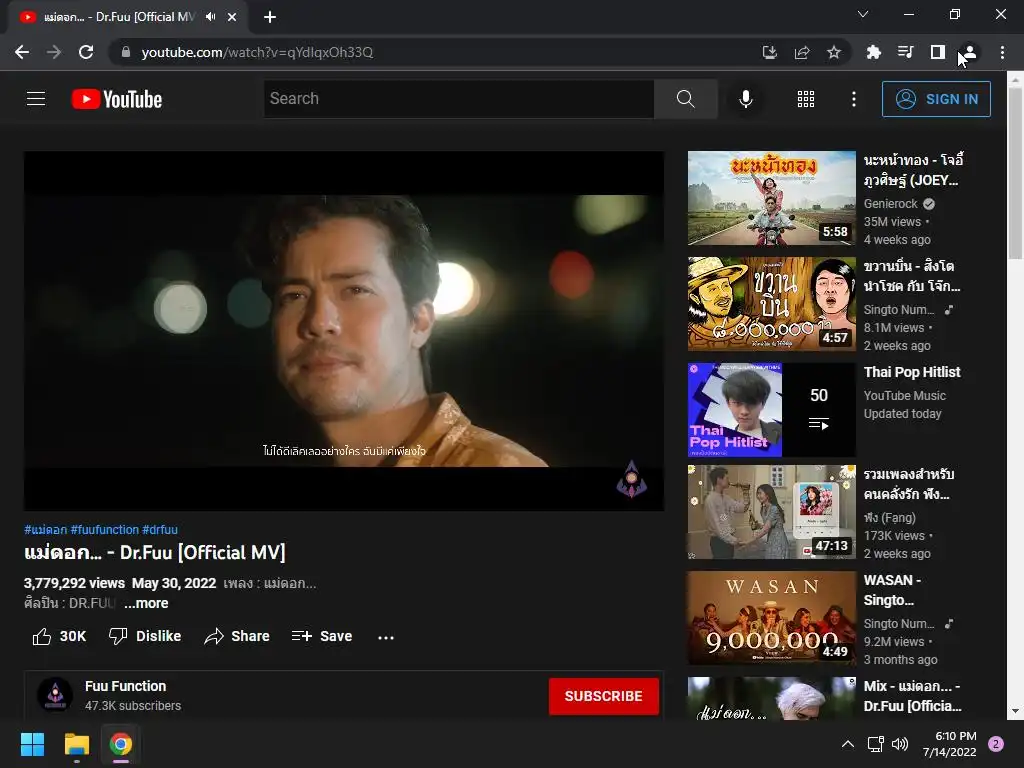Open media control icon in toolbar

click(905, 52)
